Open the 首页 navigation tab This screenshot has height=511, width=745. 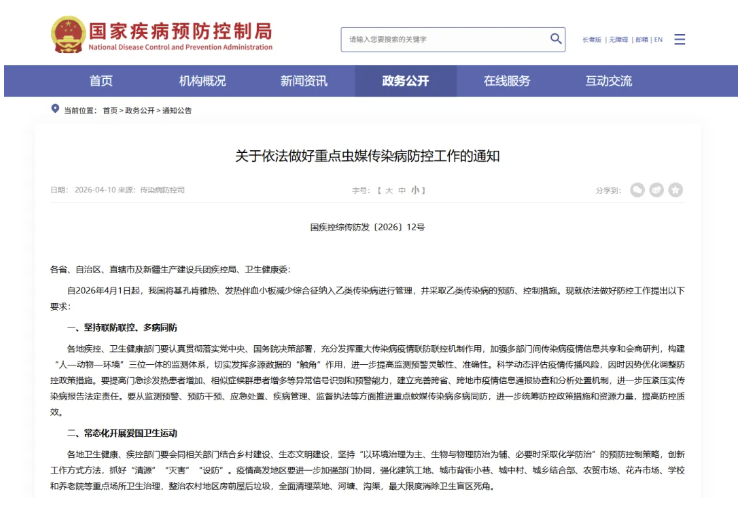101,81
